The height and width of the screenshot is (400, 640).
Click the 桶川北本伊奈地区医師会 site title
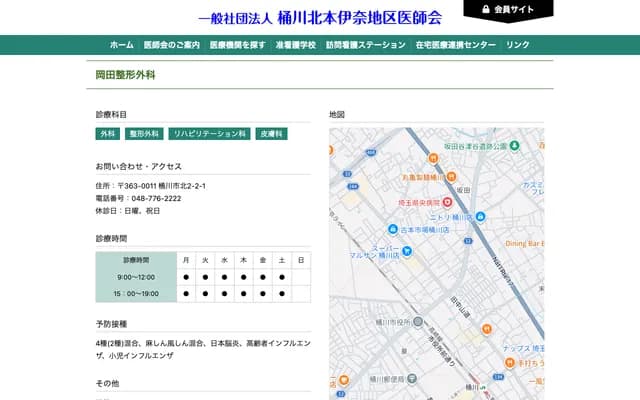point(320,18)
